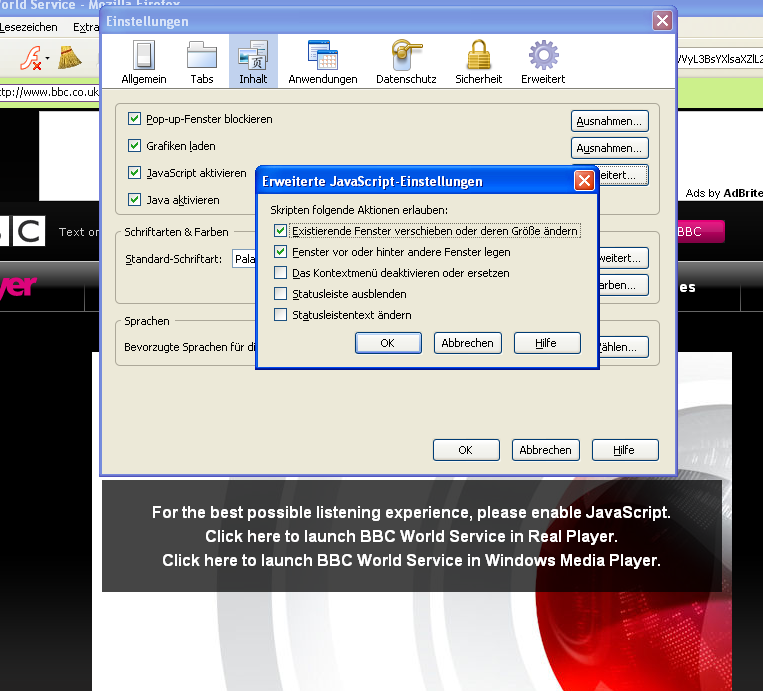
Task: Switch to the Tabs settings pane
Action: (x=201, y=62)
